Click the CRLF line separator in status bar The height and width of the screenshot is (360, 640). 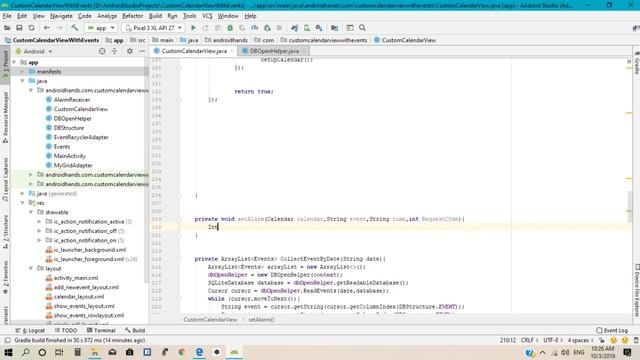[529, 340]
